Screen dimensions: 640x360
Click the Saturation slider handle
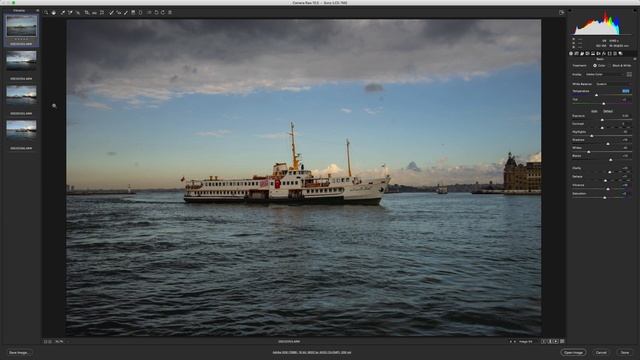coord(605,198)
